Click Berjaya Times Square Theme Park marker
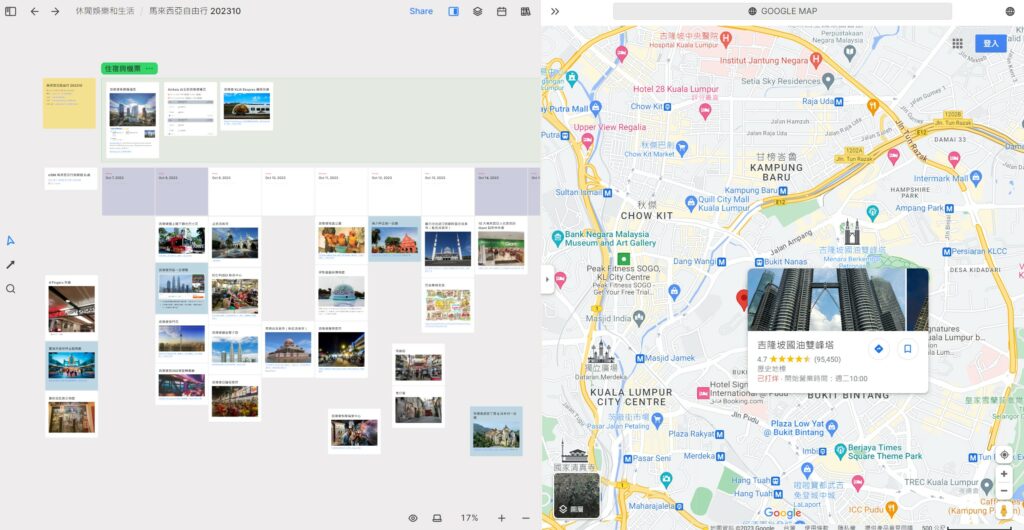Viewport: 1024px width, 530px height. pos(840,451)
